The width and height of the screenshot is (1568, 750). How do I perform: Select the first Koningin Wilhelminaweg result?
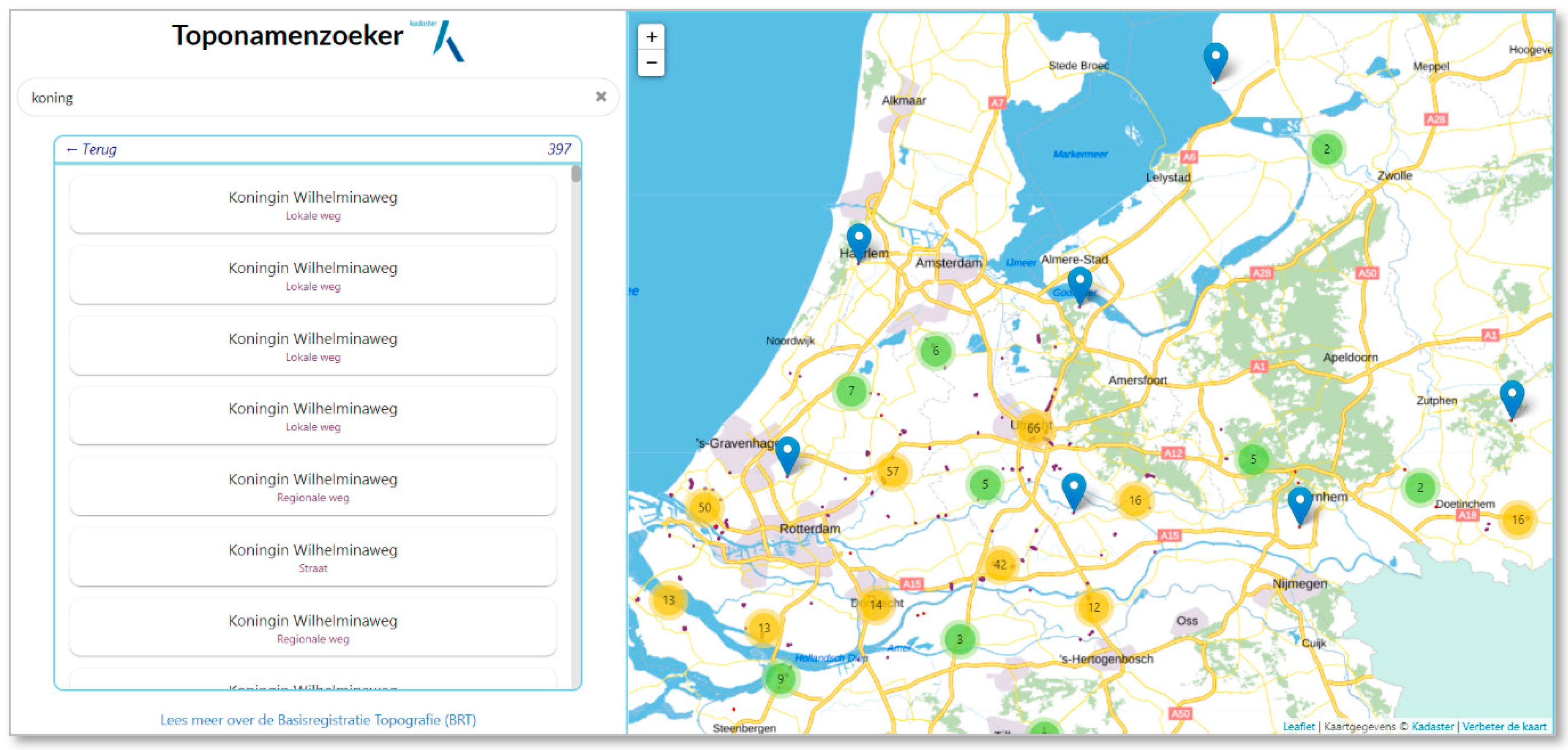click(313, 204)
